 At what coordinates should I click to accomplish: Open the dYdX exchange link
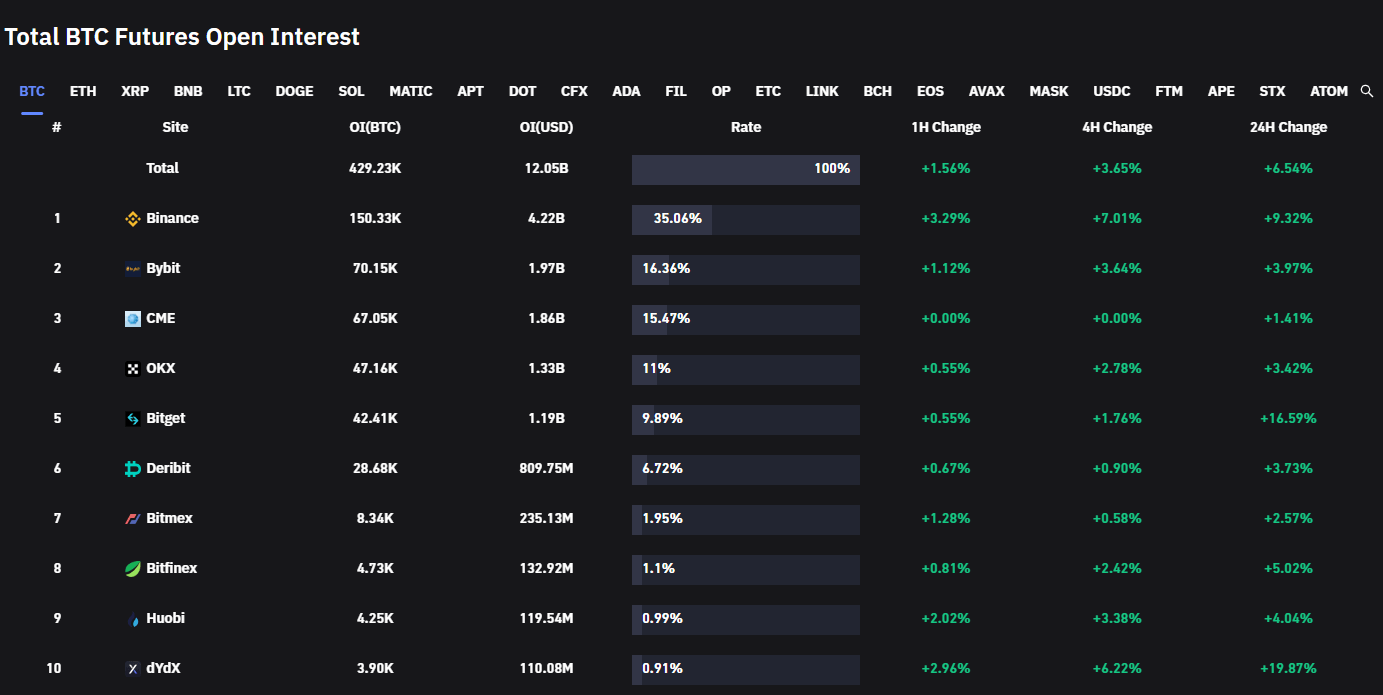coord(163,668)
